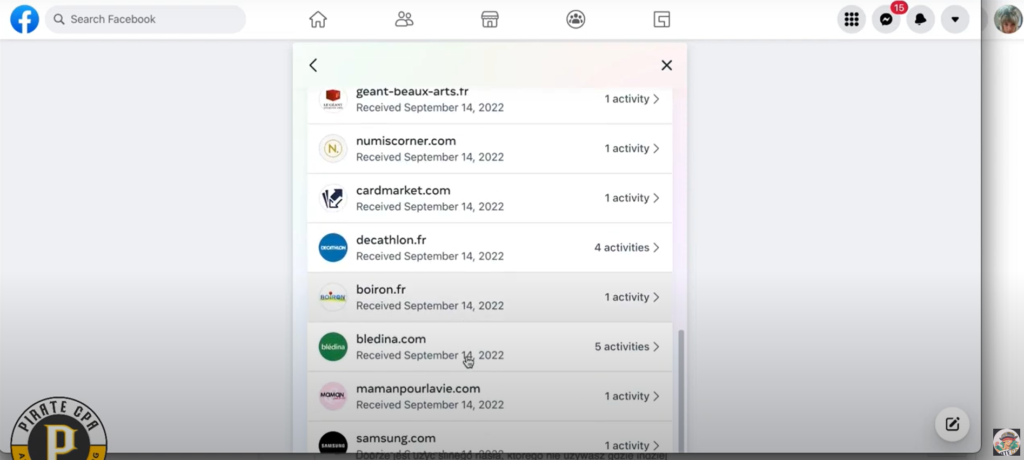The image size is (1024, 460).
Task: Open the apps grid menu
Action: pos(852,20)
